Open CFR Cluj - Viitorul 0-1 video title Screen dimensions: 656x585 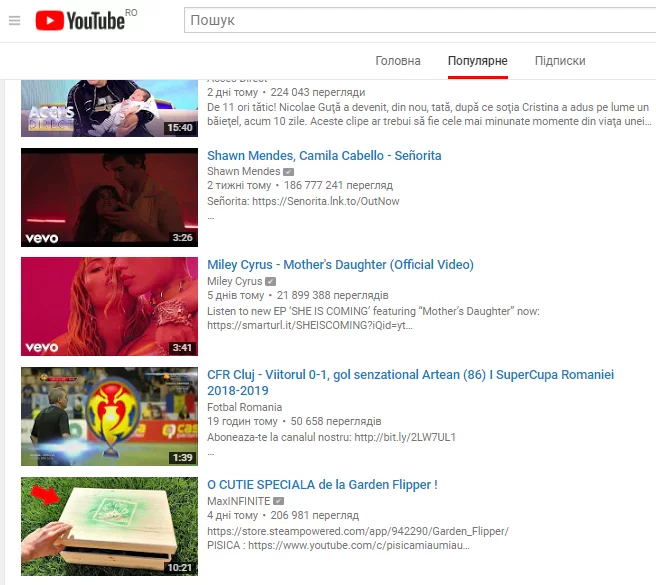pyautogui.click(x=410, y=382)
